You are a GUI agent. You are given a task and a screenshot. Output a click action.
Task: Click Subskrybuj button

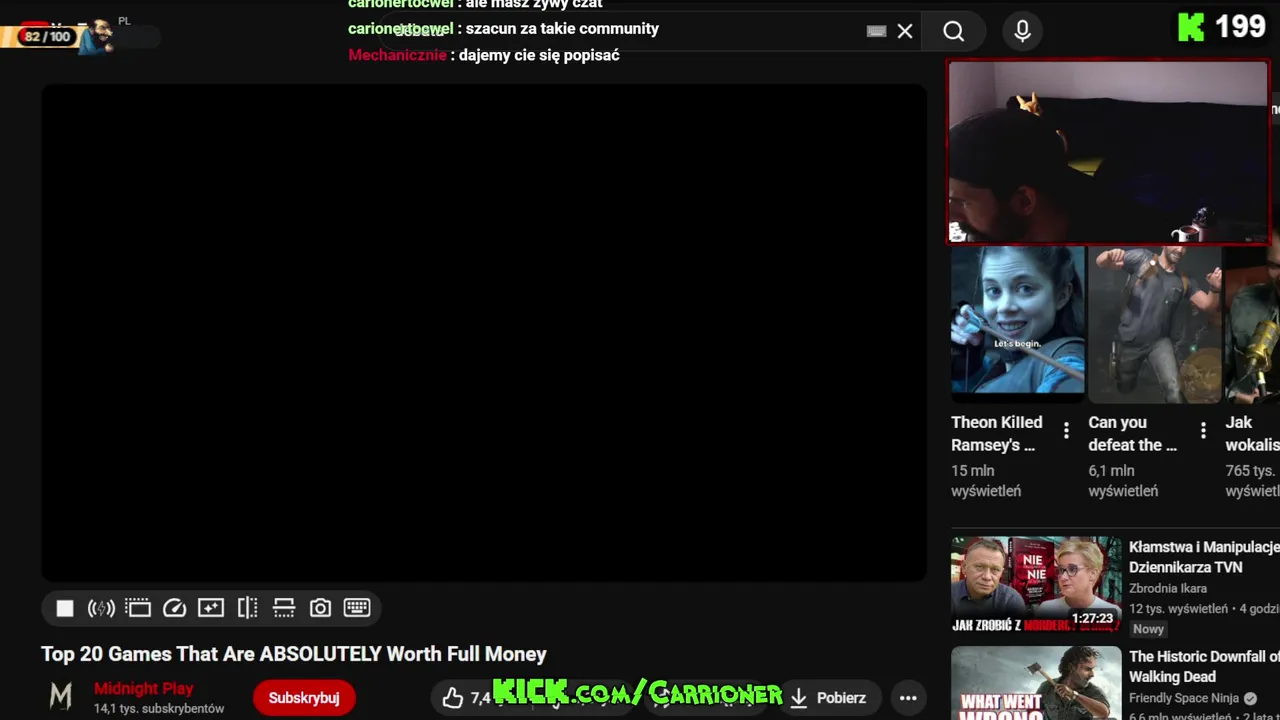304,698
